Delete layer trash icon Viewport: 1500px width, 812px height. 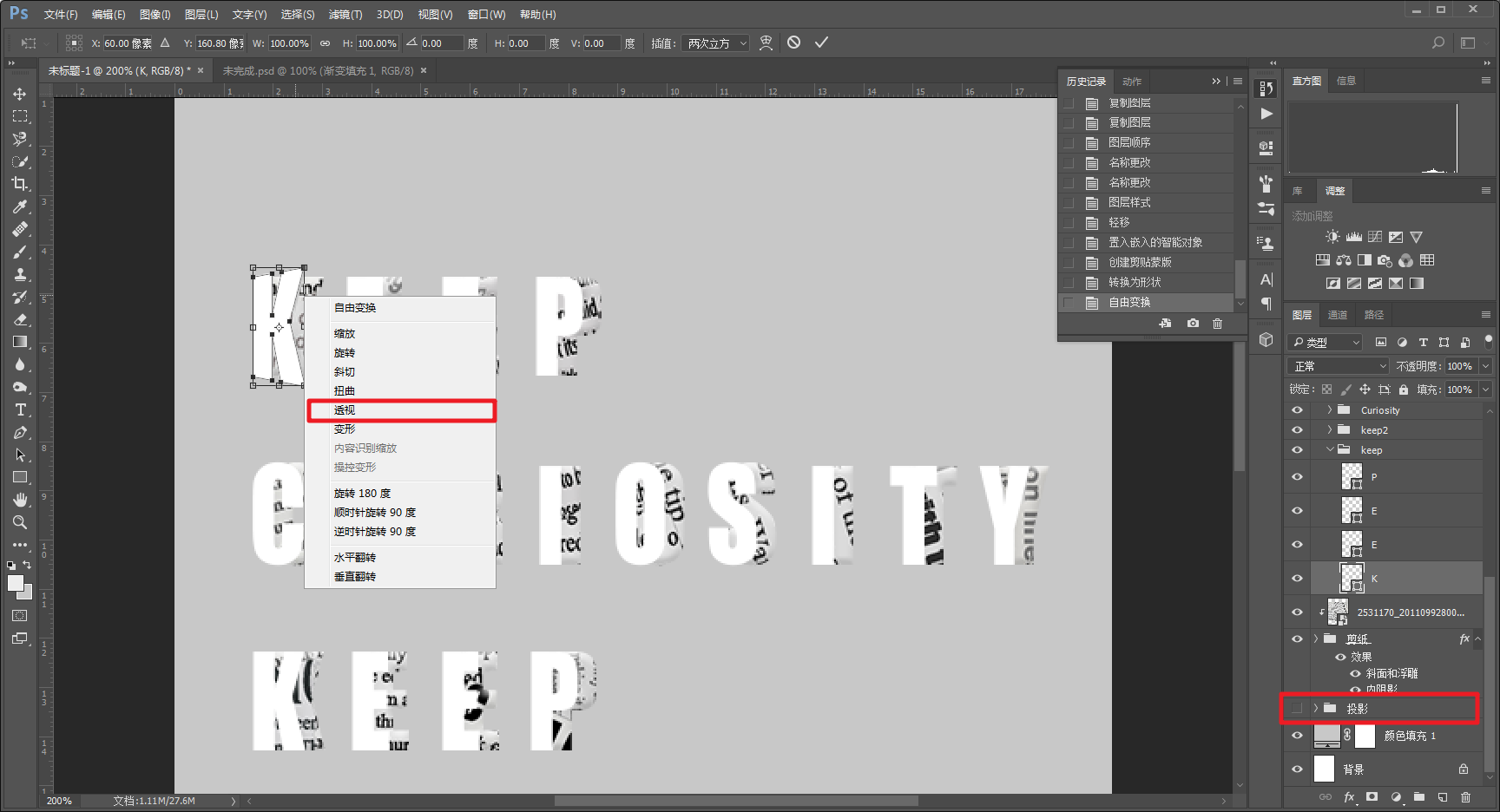click(1465, 797)
